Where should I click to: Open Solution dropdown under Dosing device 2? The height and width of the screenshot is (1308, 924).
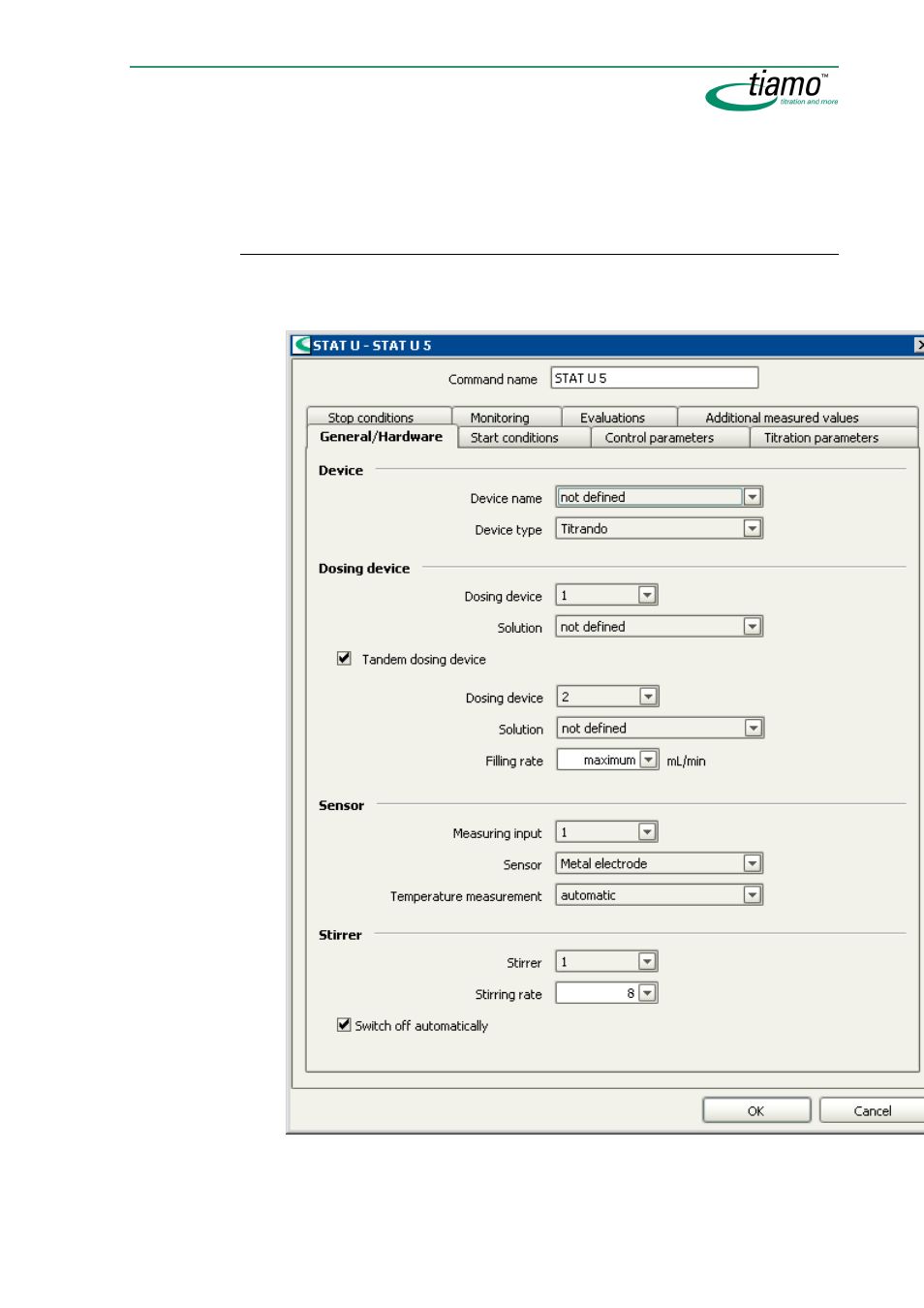tap(753, 728)
